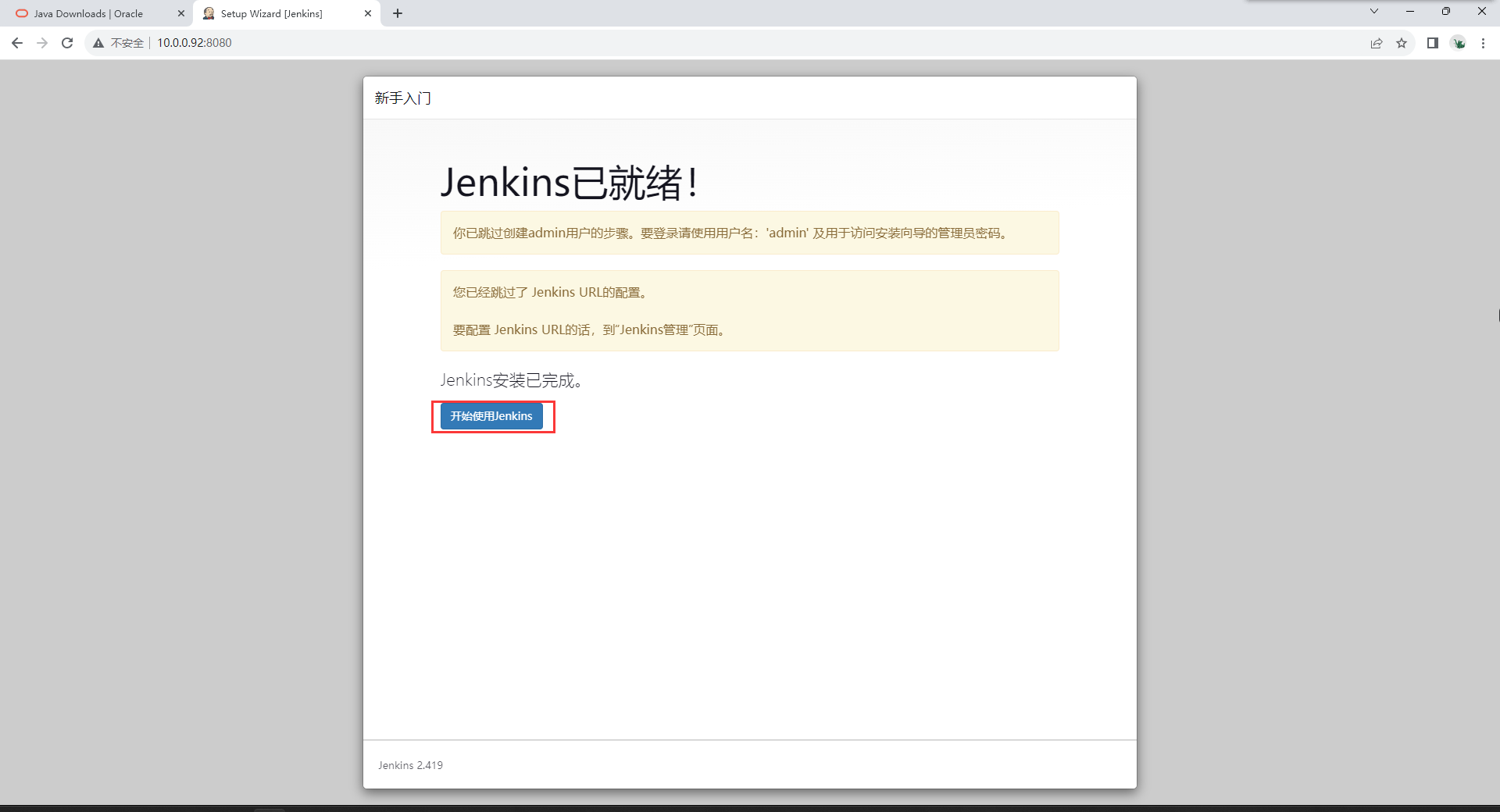Open the Chrome three-dot menu
The width and height of the screenshot is (1500, 812).
1483,43
